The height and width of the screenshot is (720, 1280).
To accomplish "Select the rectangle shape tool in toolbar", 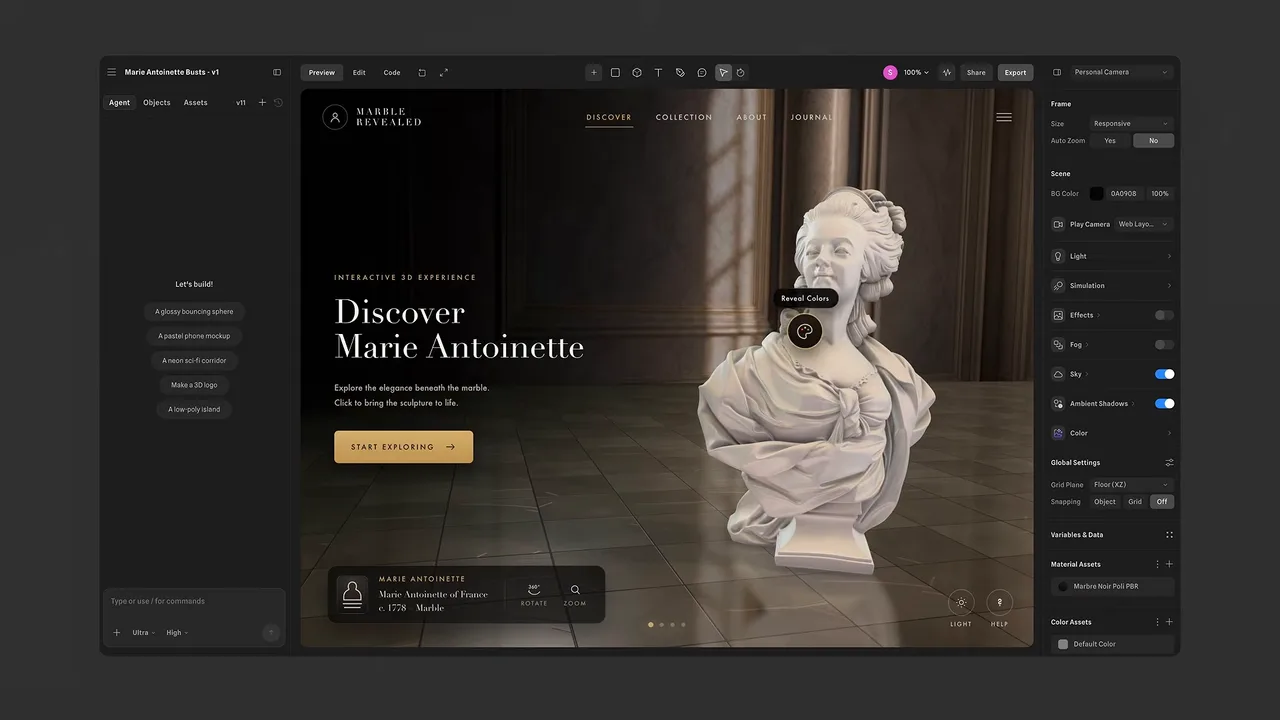I will pos(615,72).
